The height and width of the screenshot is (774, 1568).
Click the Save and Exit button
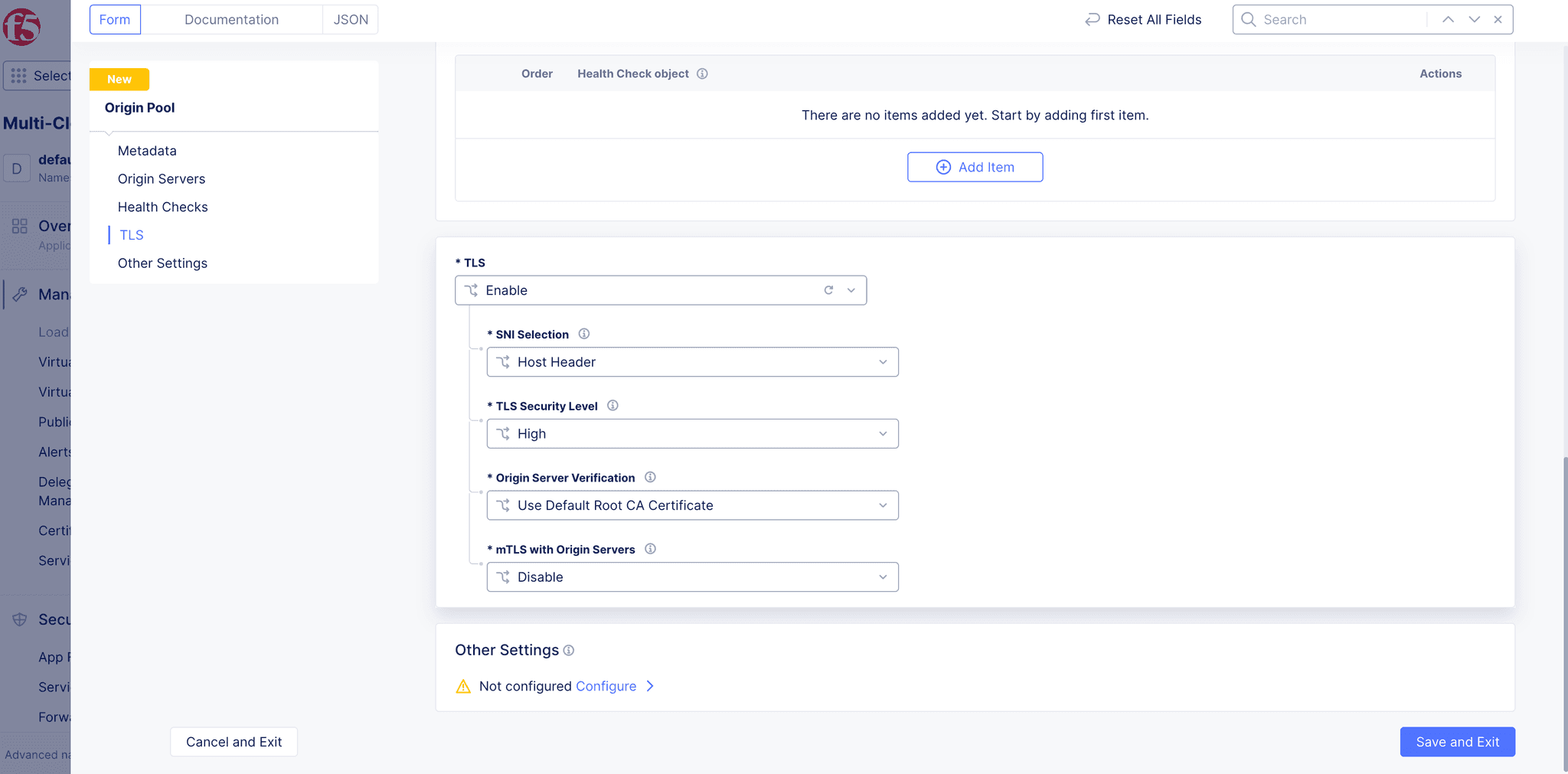point(1456,741)
